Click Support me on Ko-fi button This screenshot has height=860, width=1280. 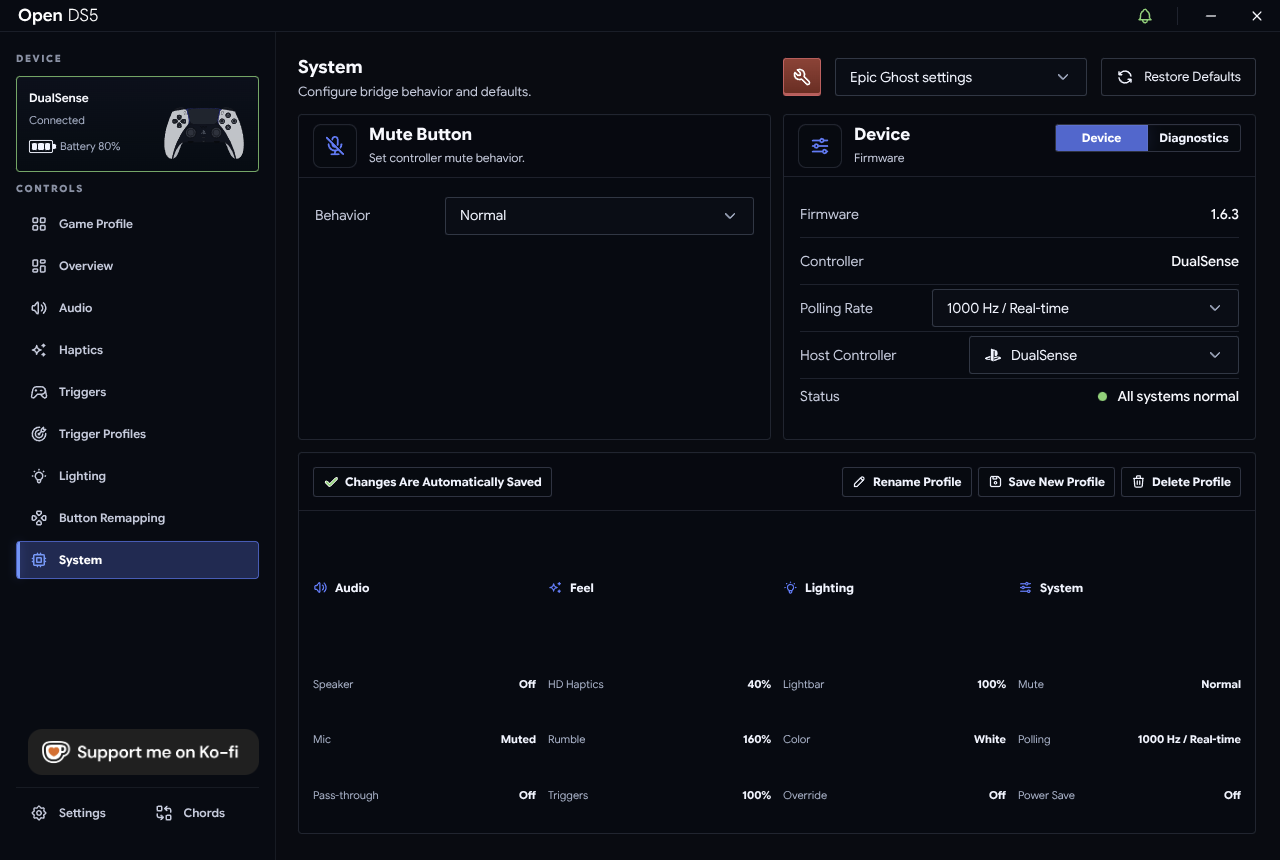point(143,752)
